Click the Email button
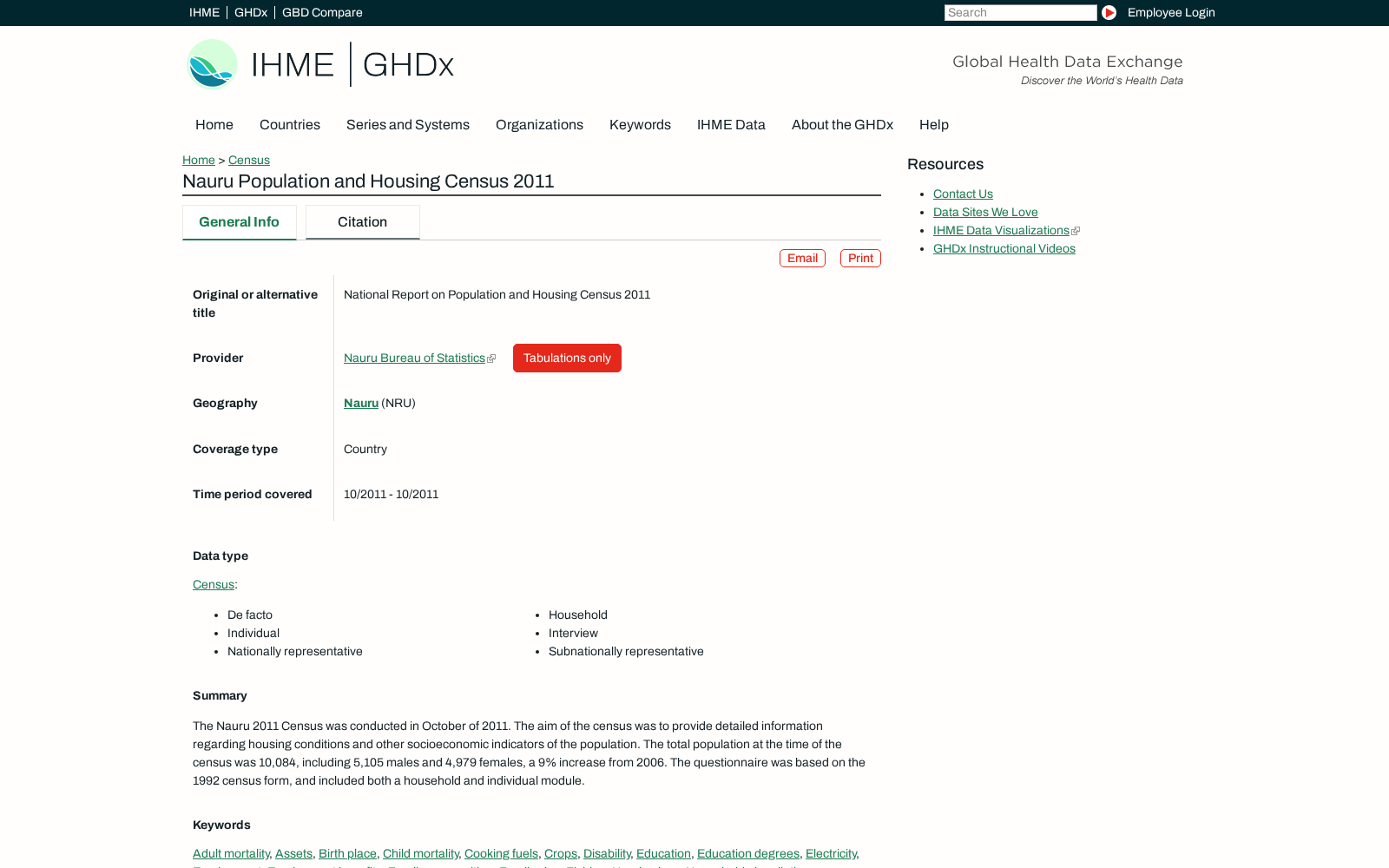 click(x=802, y=258)
